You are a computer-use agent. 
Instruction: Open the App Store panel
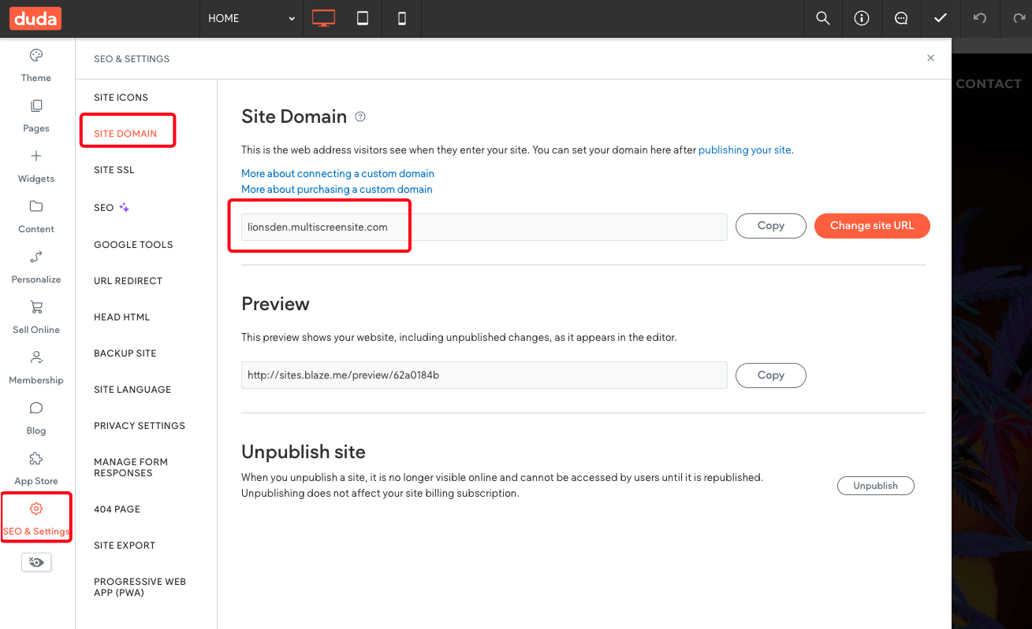pyautogui.click(x=35, y=465)
